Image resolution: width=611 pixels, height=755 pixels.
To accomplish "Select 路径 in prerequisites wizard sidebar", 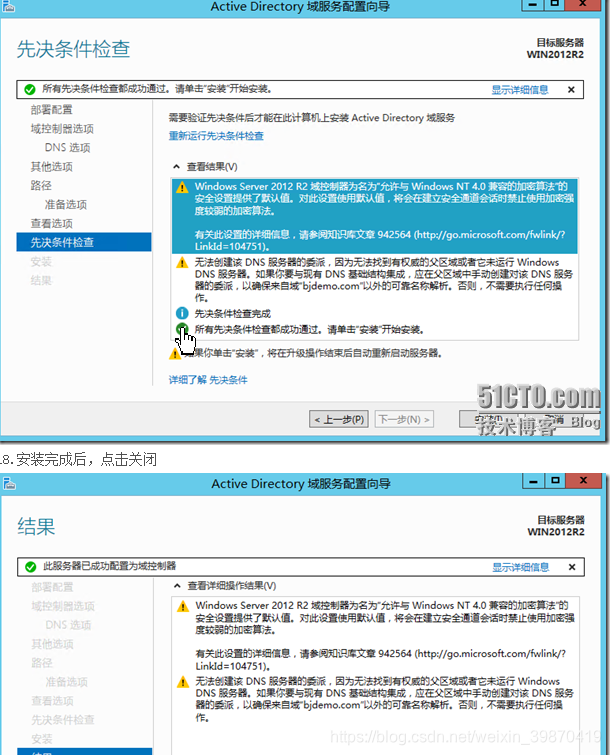I will point(41,185).
